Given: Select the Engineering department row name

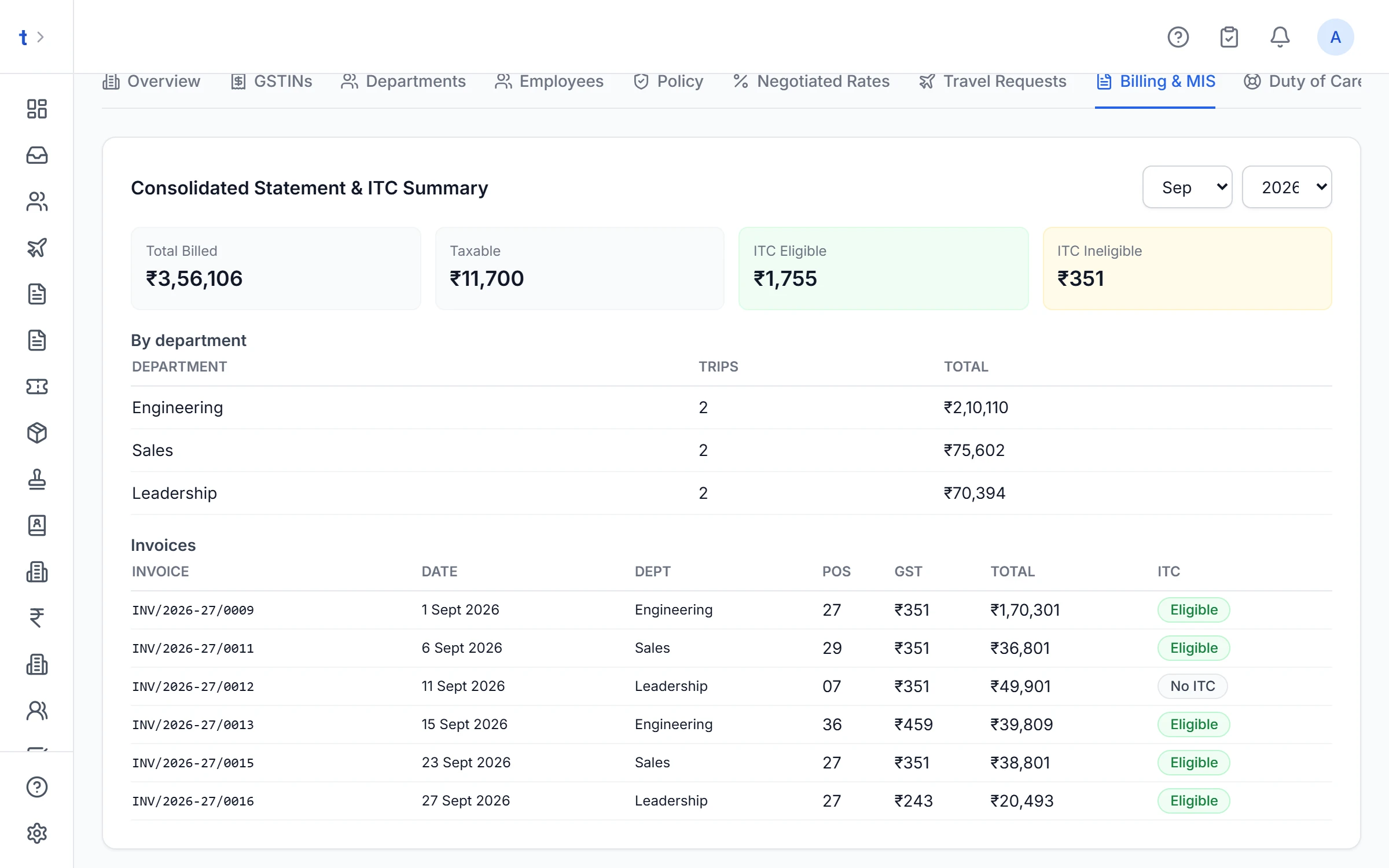Looking at the screenshot, I should (177, 407).
